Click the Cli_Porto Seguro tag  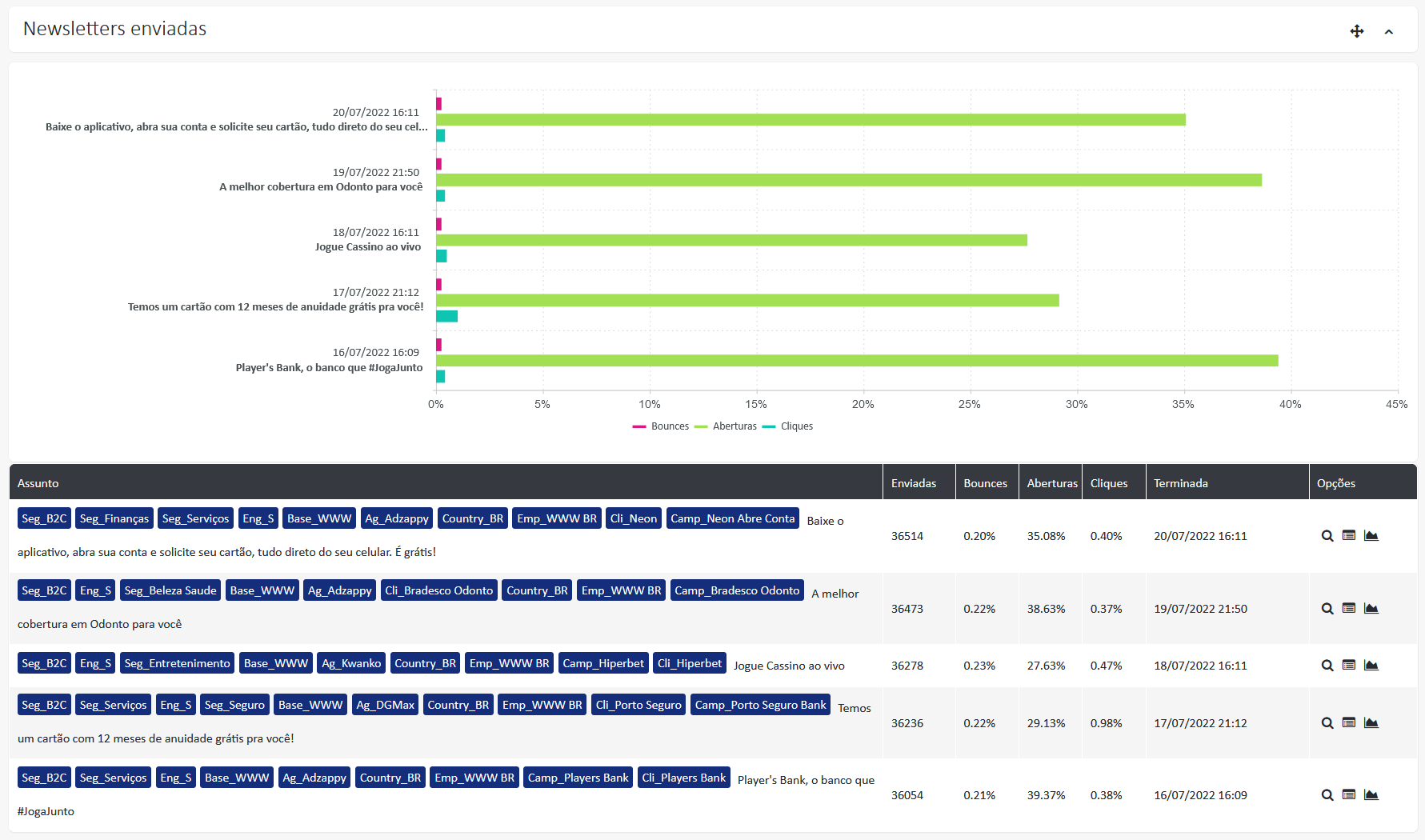tap(638, 705)
